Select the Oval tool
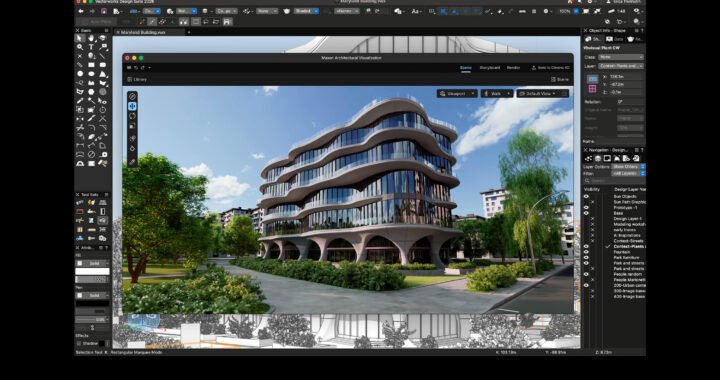The image size is (720, 380). [91, 74]
